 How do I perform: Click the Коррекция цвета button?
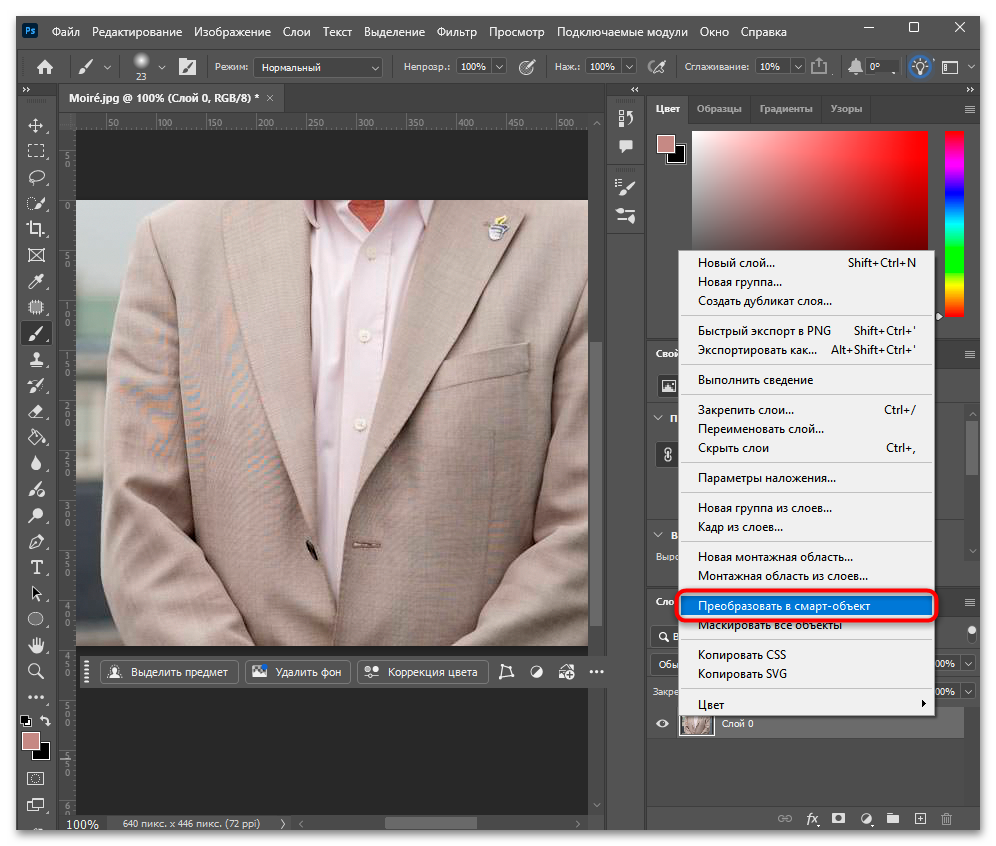tap(422, 672)
